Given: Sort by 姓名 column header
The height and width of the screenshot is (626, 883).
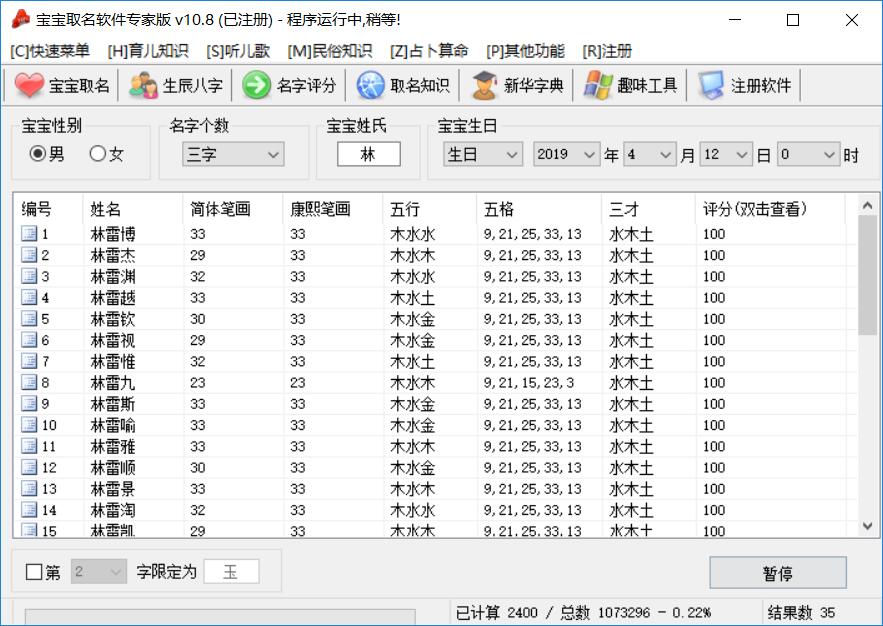Looking at the screenshot, I should 133,209.
